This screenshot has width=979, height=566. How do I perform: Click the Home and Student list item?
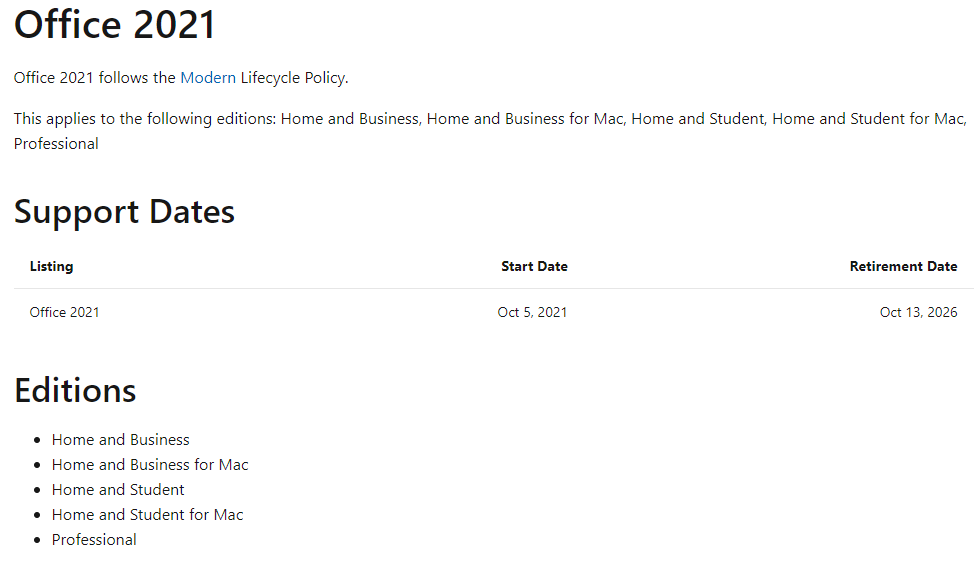[118, 490]
